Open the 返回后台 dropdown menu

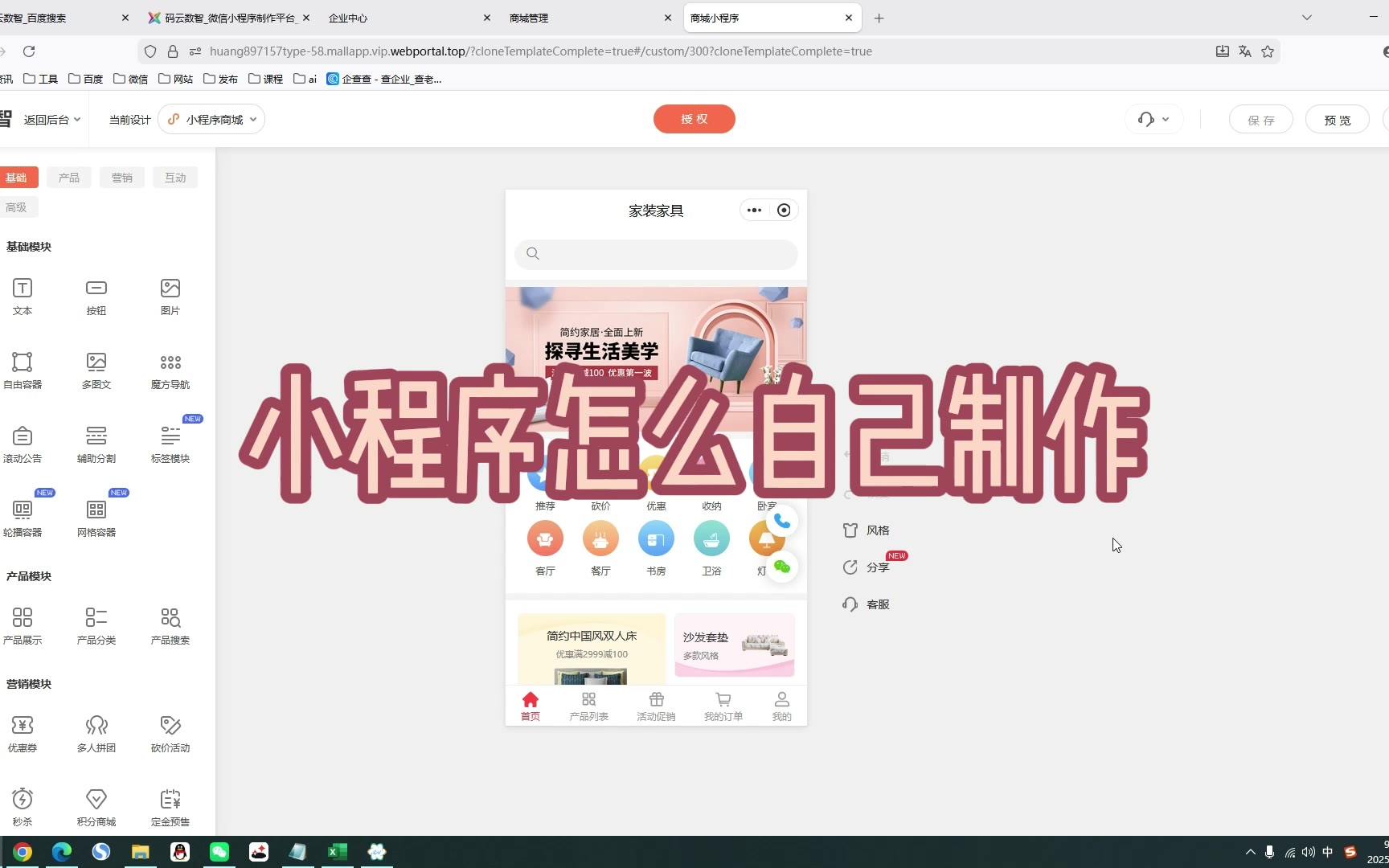pyautogui.click(x=51, y=120)
